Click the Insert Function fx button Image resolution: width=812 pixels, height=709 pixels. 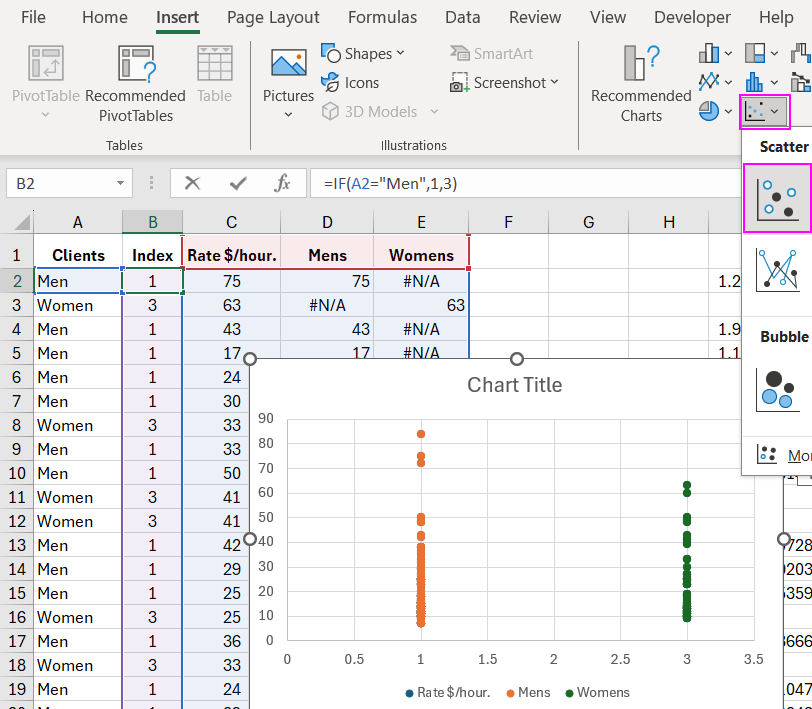283,183
